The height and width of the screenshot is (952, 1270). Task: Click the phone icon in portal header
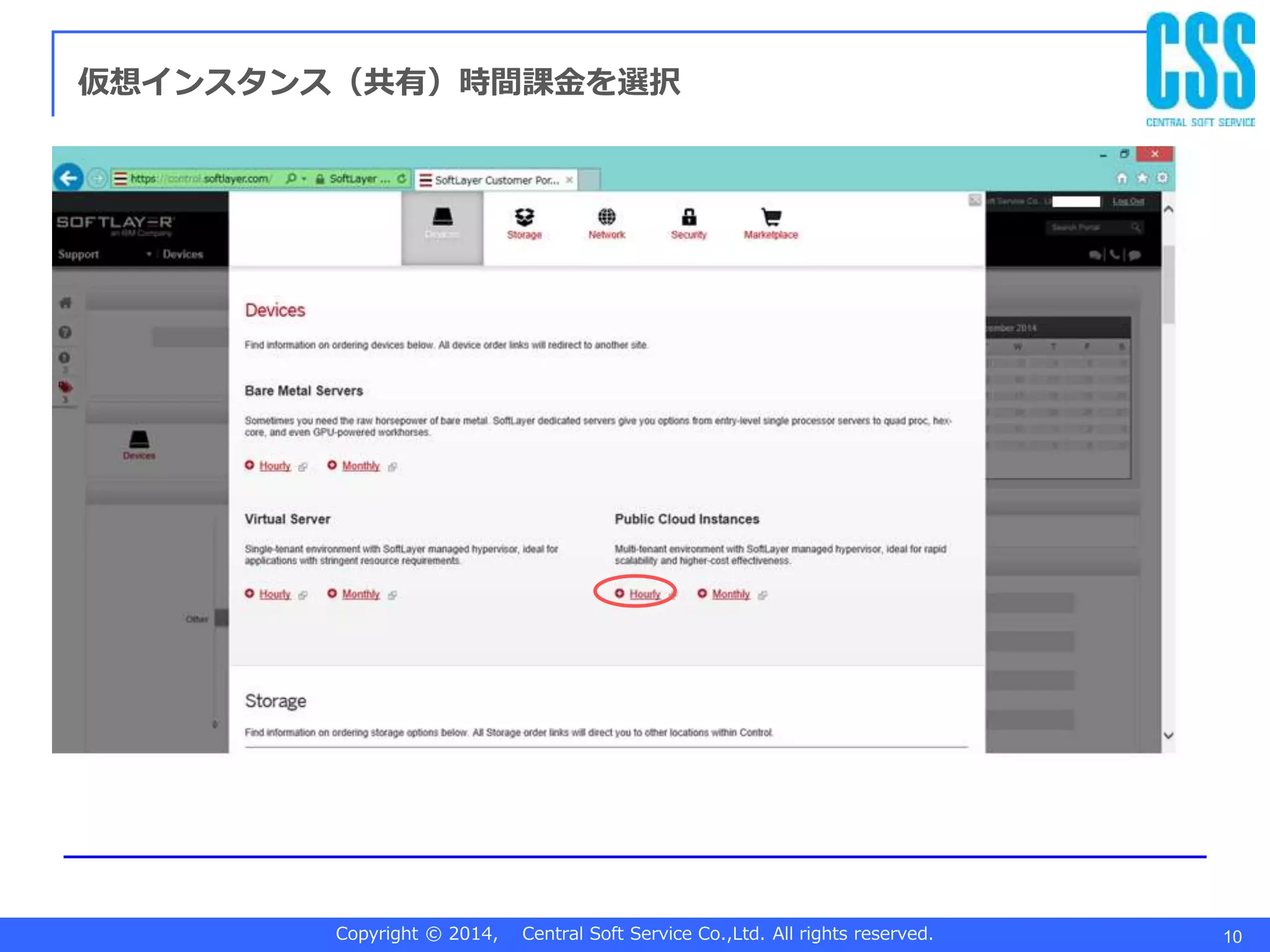click(x=1115, y=255)
